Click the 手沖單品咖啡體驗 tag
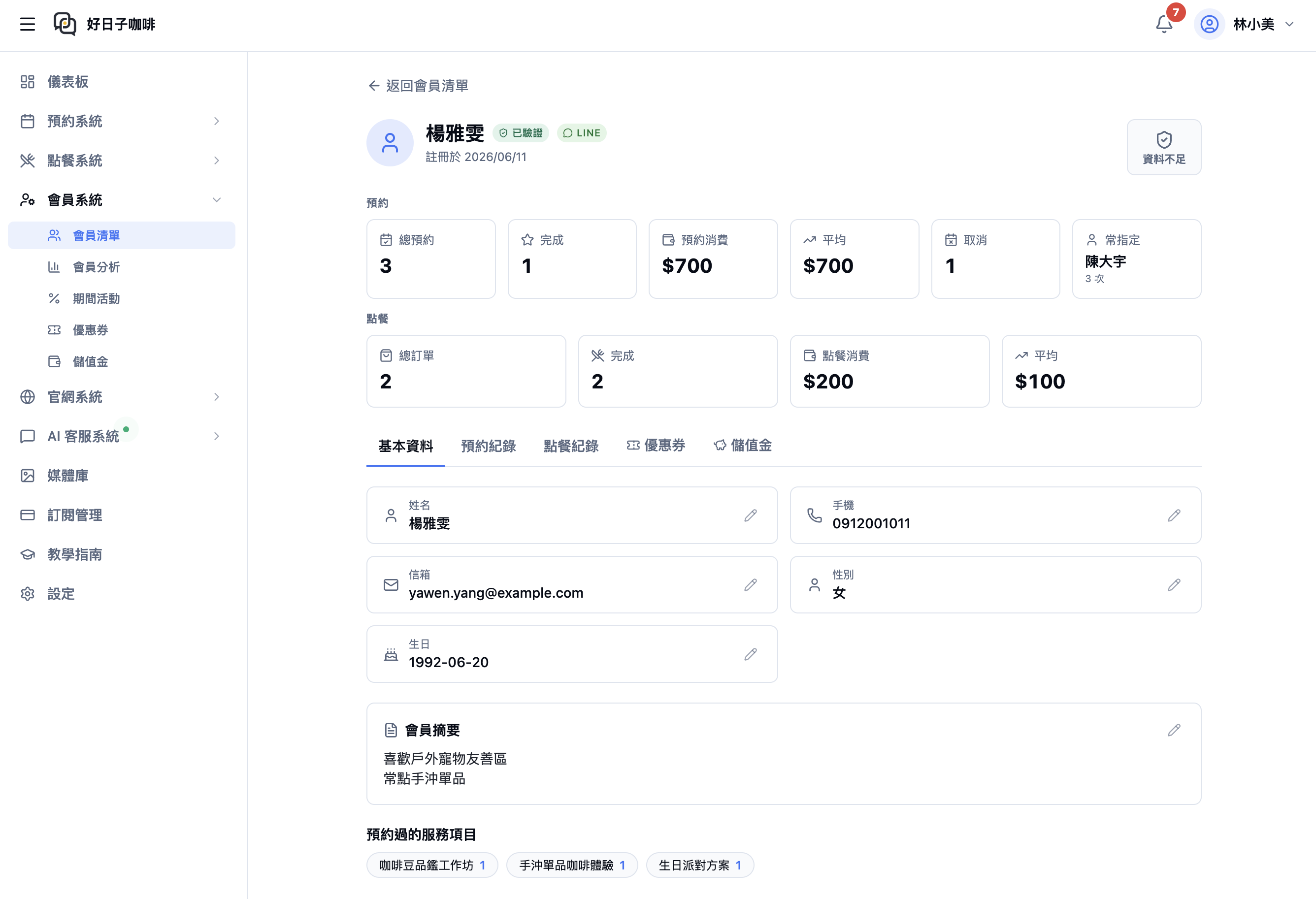 pos(572,866)
